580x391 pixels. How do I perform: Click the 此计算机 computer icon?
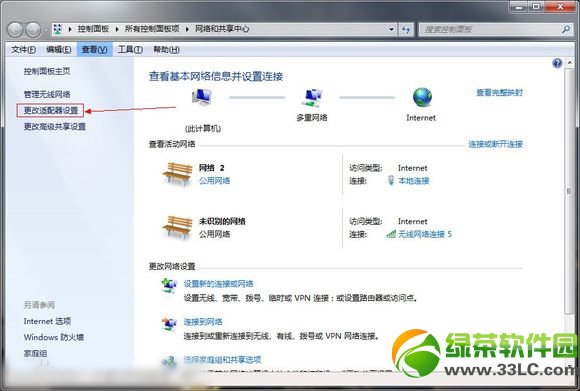coord(202,97)
